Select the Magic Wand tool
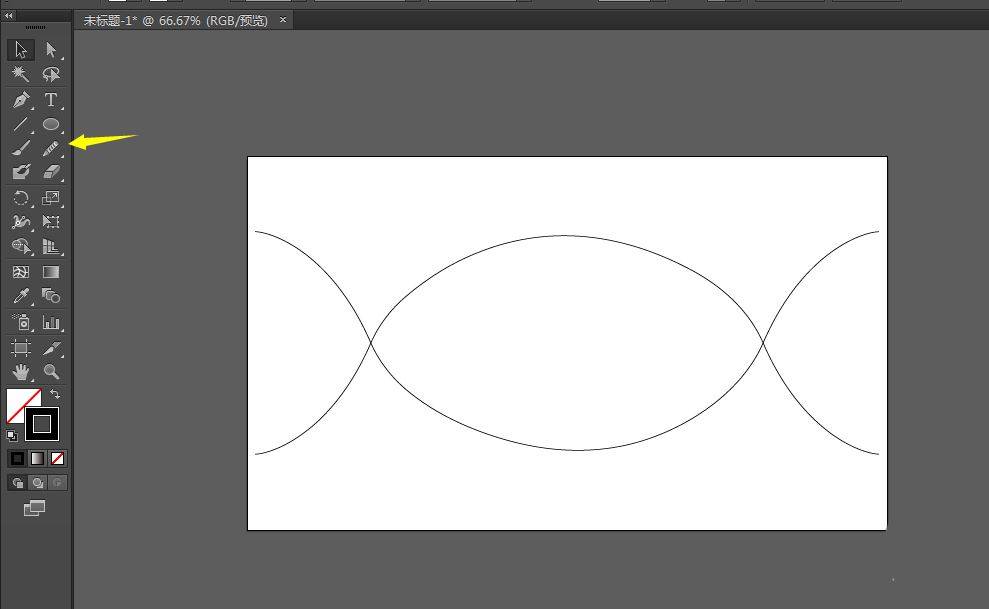This screenshot has height=609, width=989. tap(21, 75)
